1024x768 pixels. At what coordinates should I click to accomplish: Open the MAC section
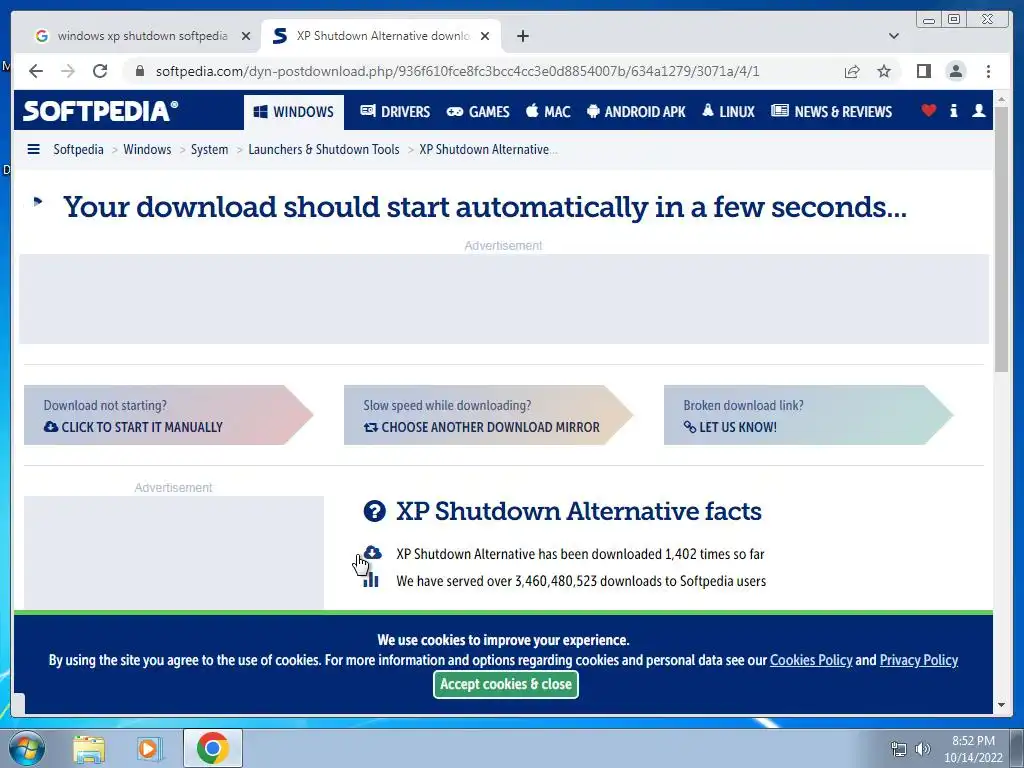(x=548, y=112)
